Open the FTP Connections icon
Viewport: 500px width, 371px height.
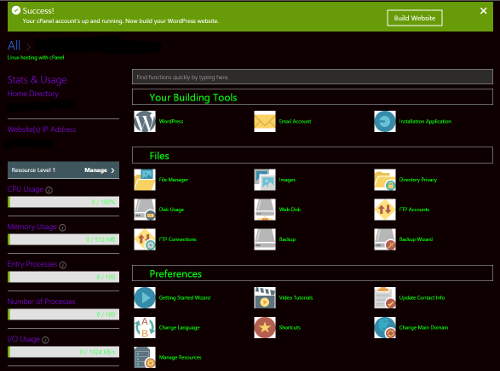point(145,239)
